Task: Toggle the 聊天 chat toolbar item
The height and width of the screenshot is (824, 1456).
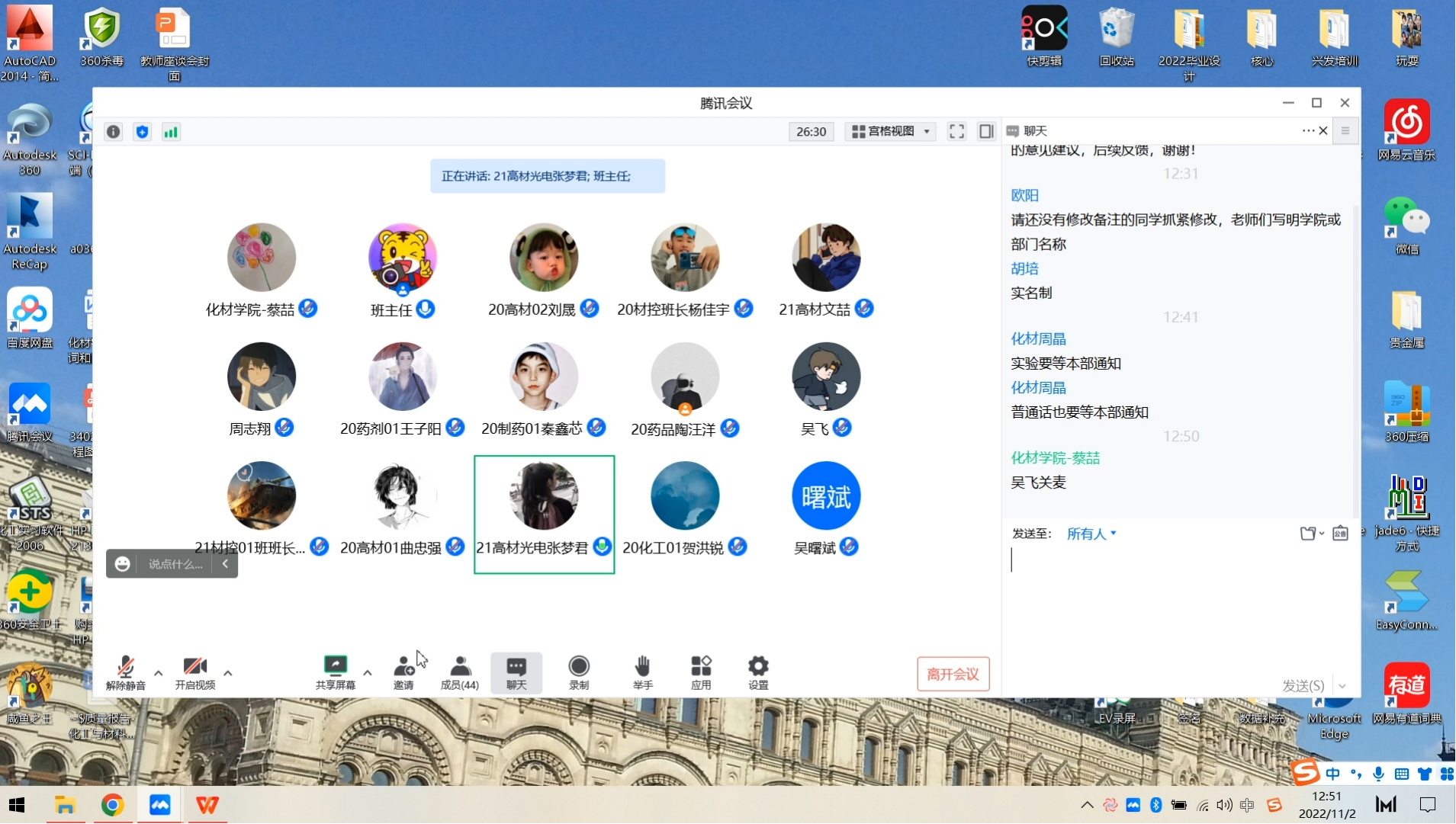Action: pyautogui.click(x=516, y=672)
